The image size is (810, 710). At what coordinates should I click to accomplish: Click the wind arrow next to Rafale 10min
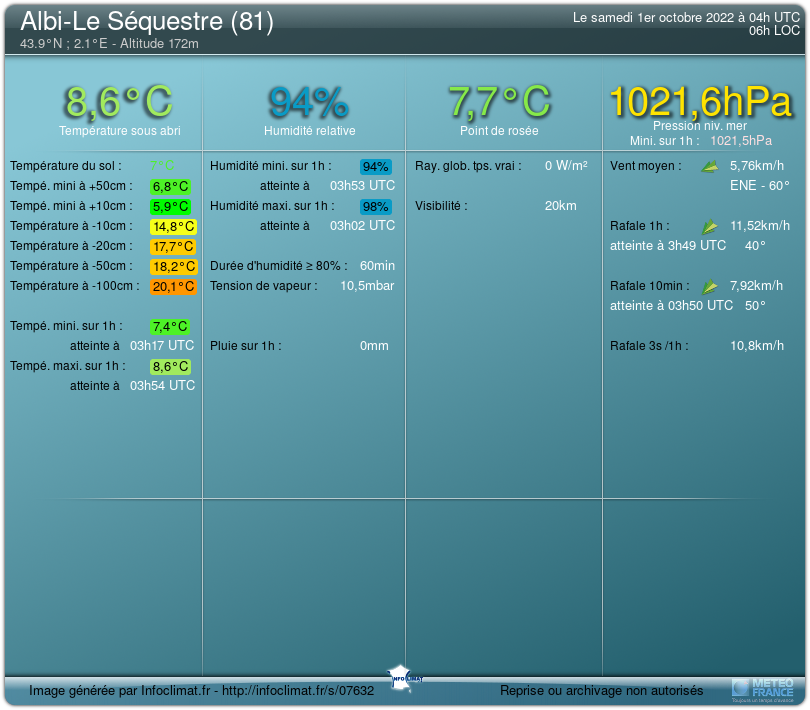tap(710, 287)
